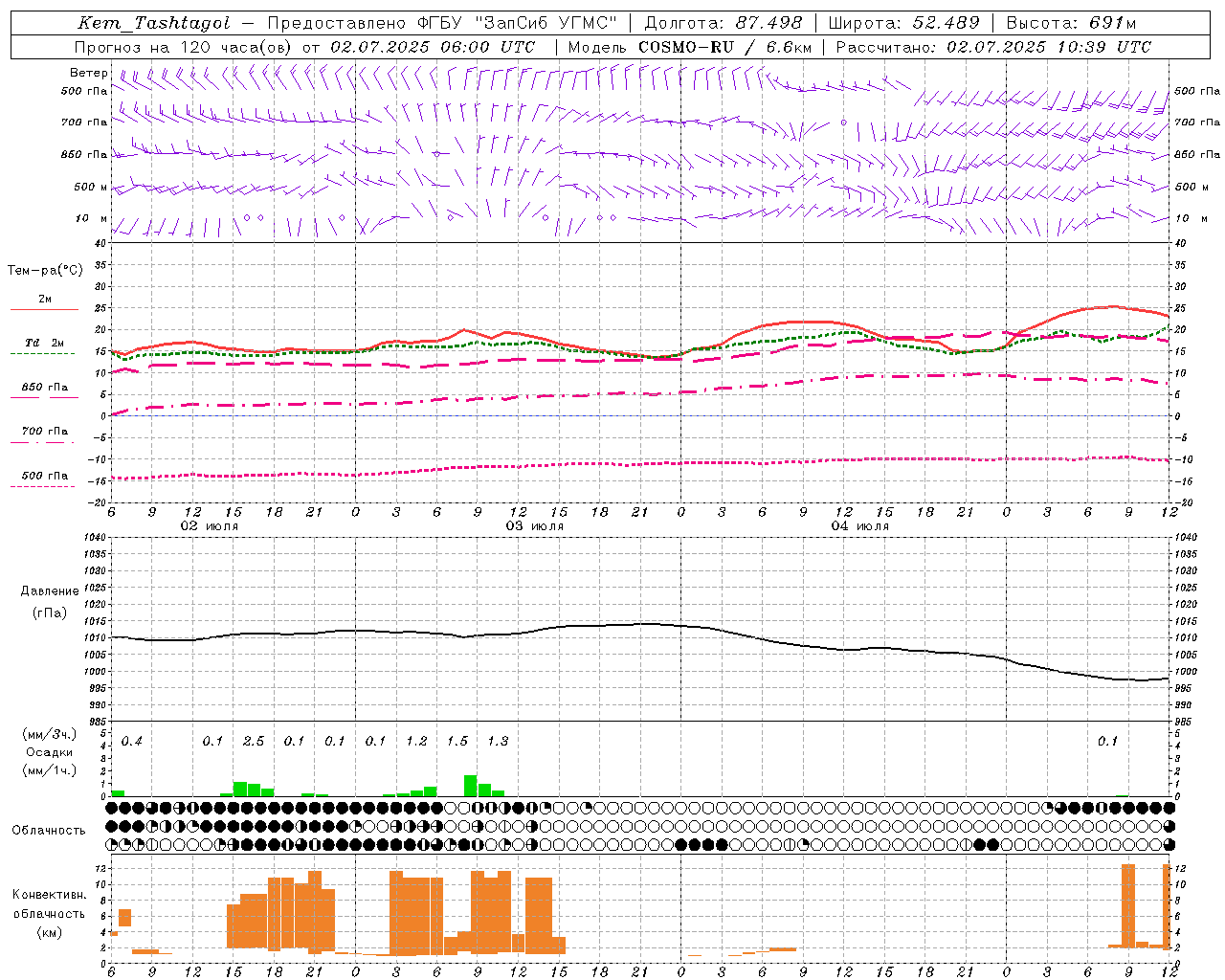The height and width of the screenshot is (980, 1225).
Task: Click the Облачность cloud cover label
Action: tap(49, 831)
